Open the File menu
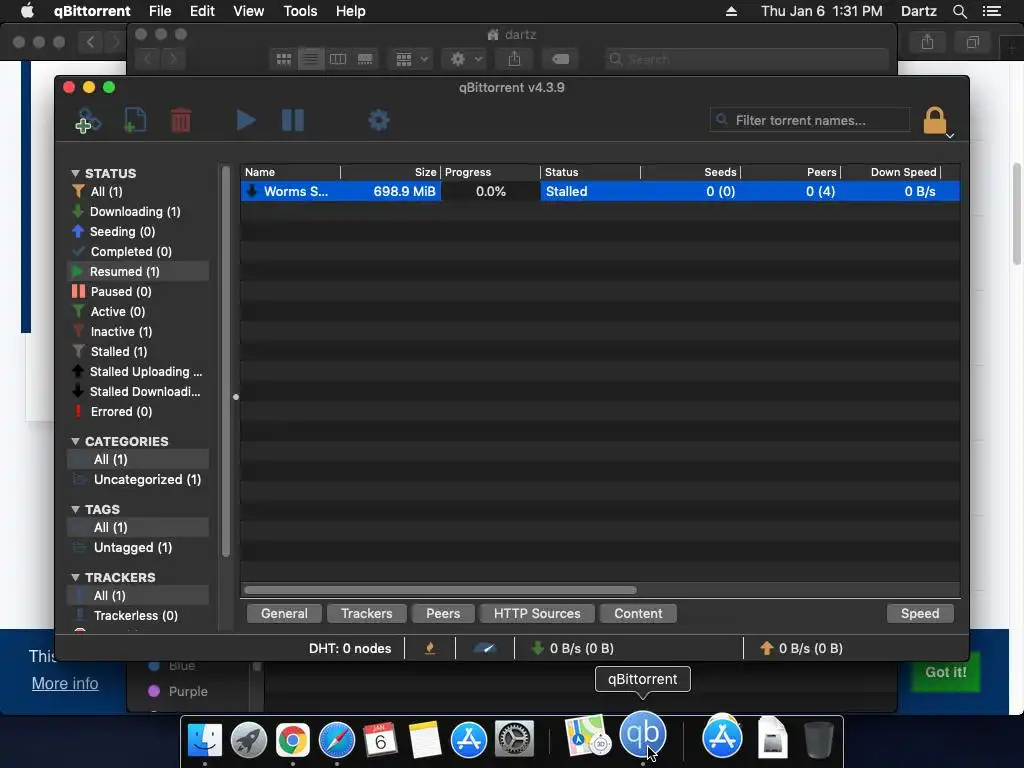Image resolution: width=1024 pixels, height=768 pixels. pos(160,11)
